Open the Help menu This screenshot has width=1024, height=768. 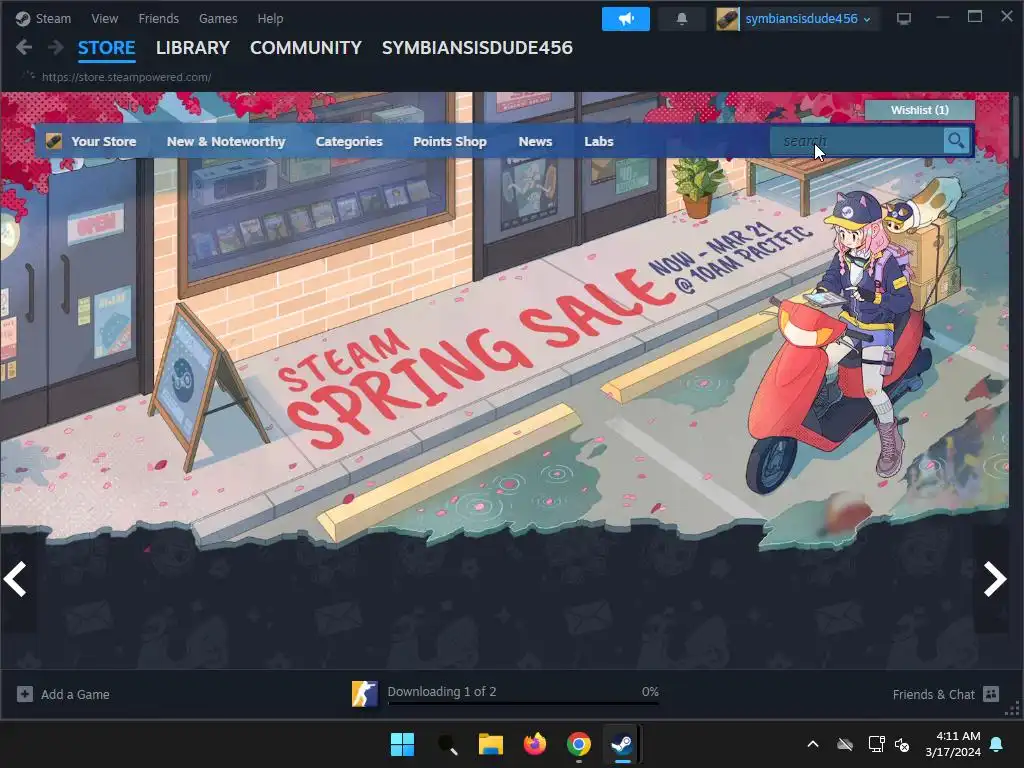click(x=270, y=18)
